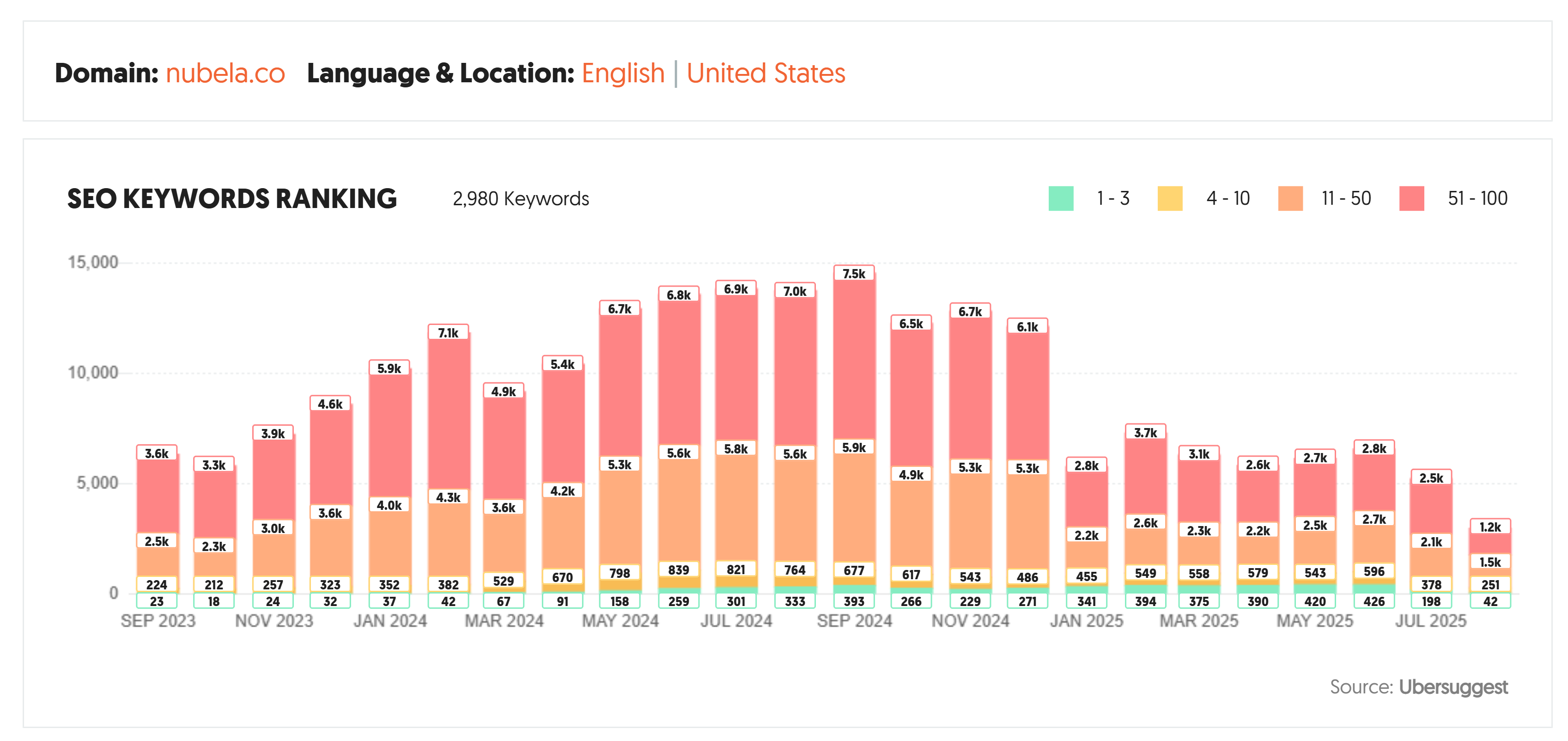The width and height of the screenshot is (1568, 741).
Task: Click the English language link
Action: click(623, 73)
